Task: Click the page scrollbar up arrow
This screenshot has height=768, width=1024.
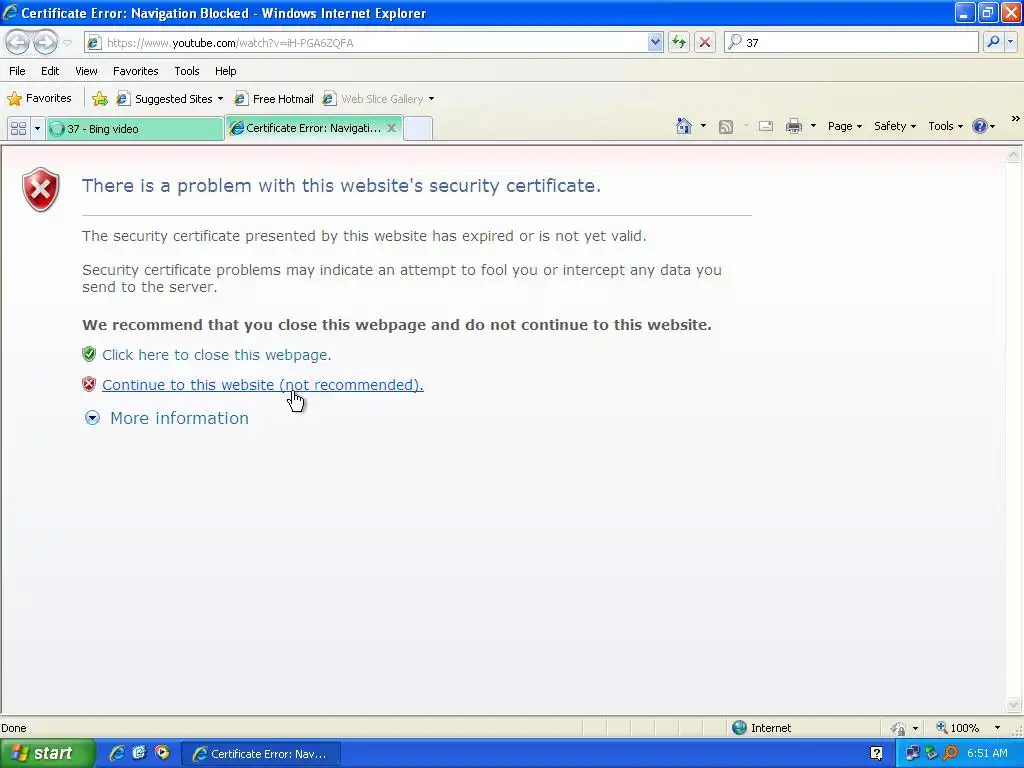Action: (x=1014, y=155)
